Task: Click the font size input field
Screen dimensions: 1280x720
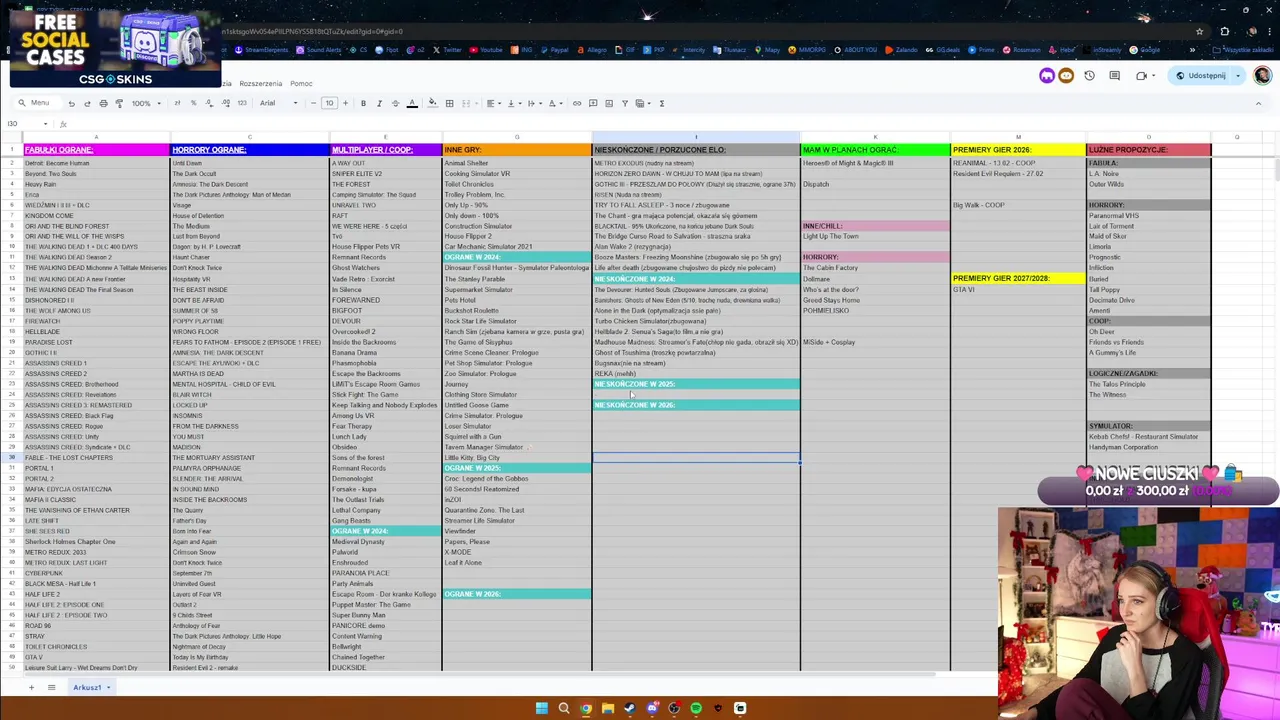Action: point(329,103)
